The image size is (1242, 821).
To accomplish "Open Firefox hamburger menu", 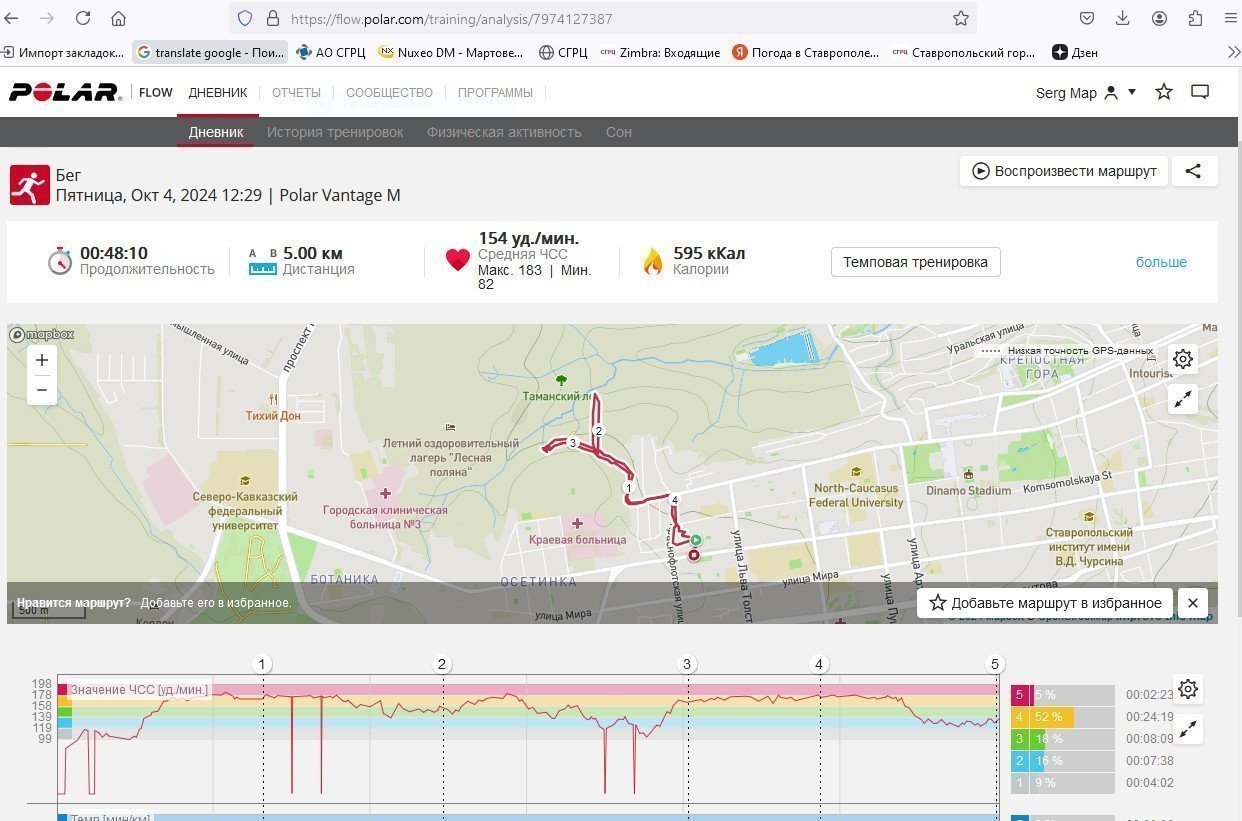I will 1230,18.
